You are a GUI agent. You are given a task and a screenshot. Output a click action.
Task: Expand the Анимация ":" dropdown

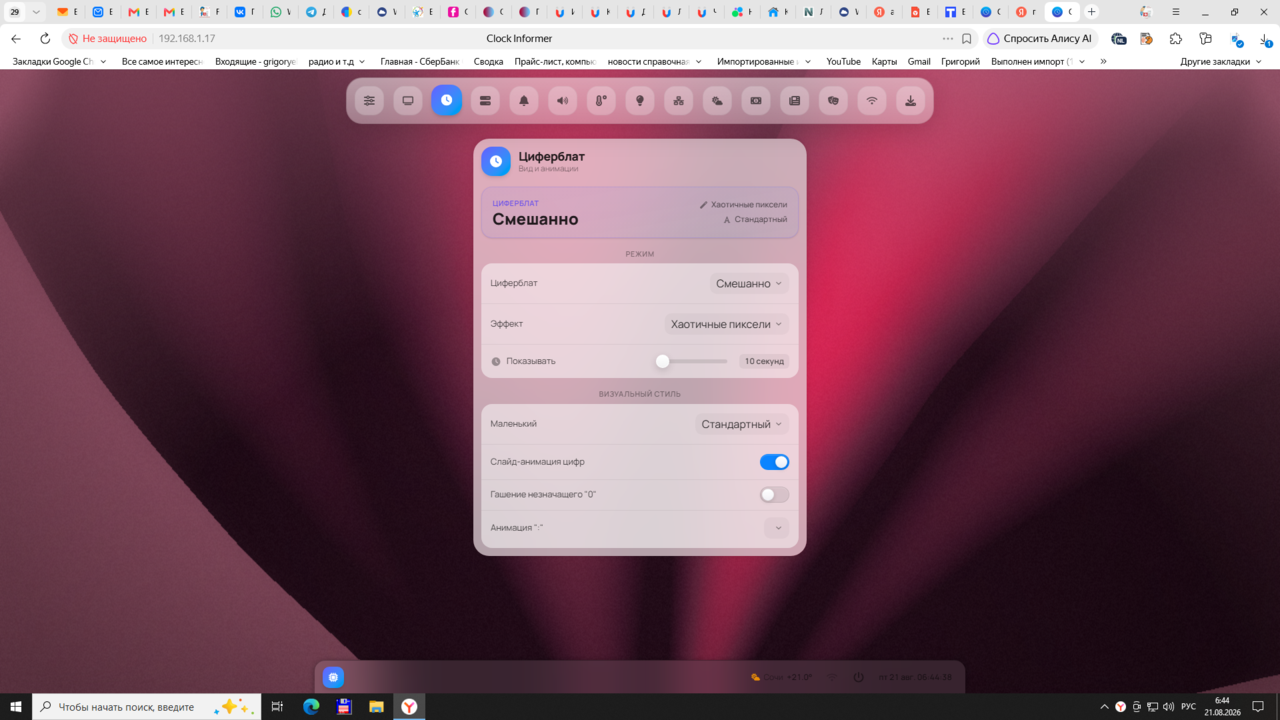pyautogui.click(x=777, y=527)
